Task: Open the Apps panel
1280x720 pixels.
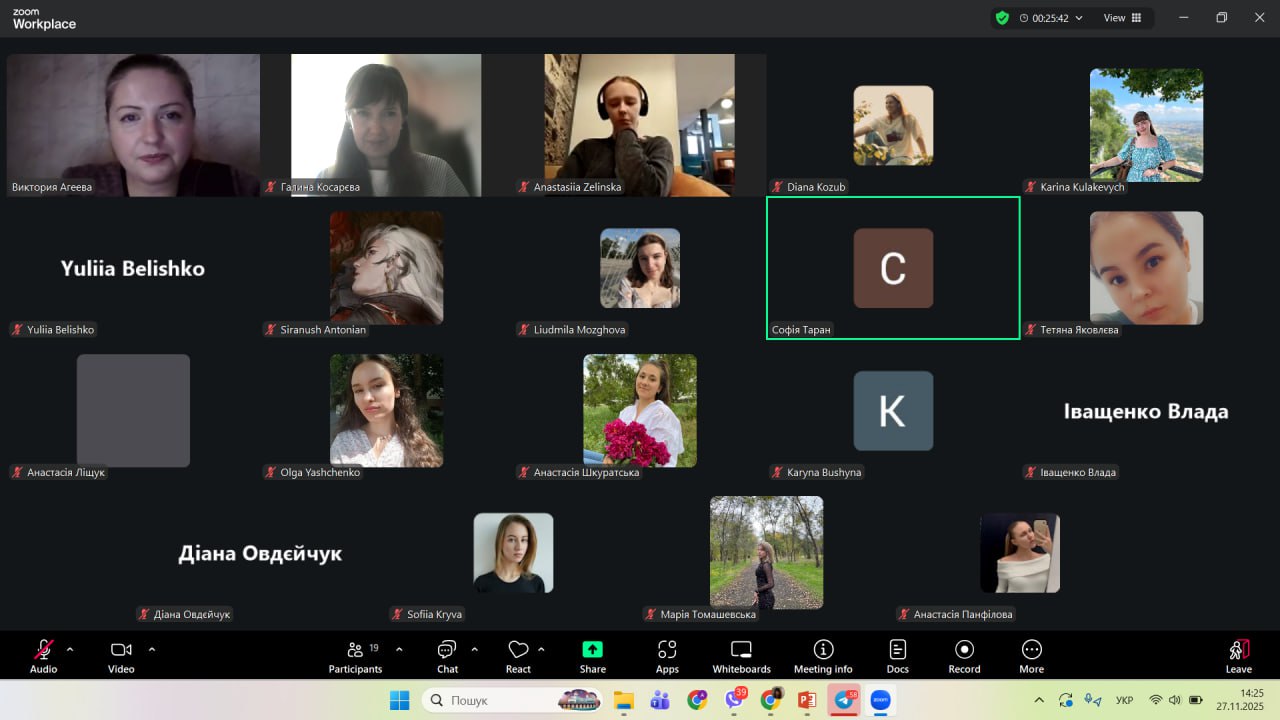Action: (x=667, y=656)
